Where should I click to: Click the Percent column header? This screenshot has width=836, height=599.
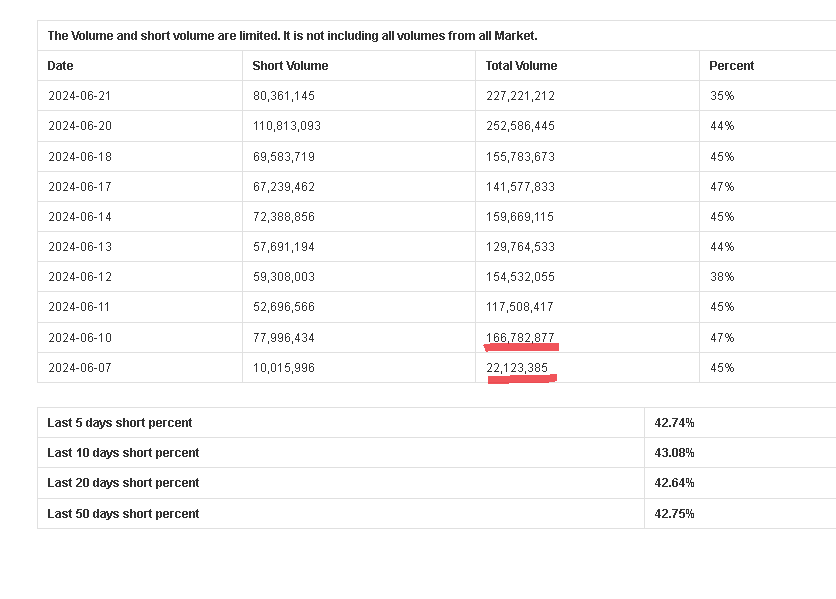(732, 66)
